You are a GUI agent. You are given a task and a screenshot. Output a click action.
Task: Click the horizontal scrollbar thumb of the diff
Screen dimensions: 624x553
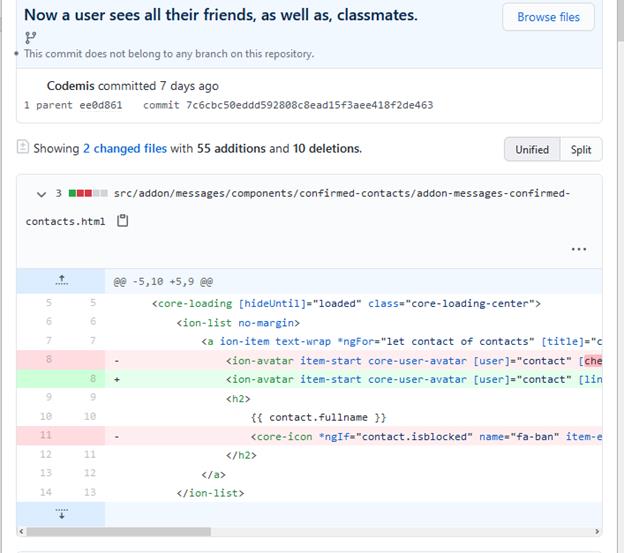pos(118,532)
